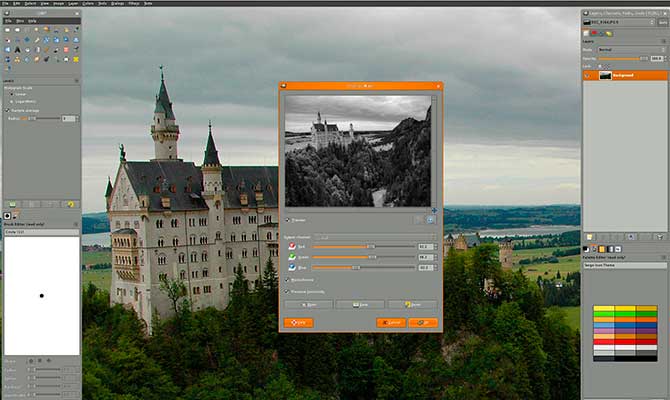Click the green channel icon in mixer
The height and width of the screenshot is (400, 670).
point(292,256)
